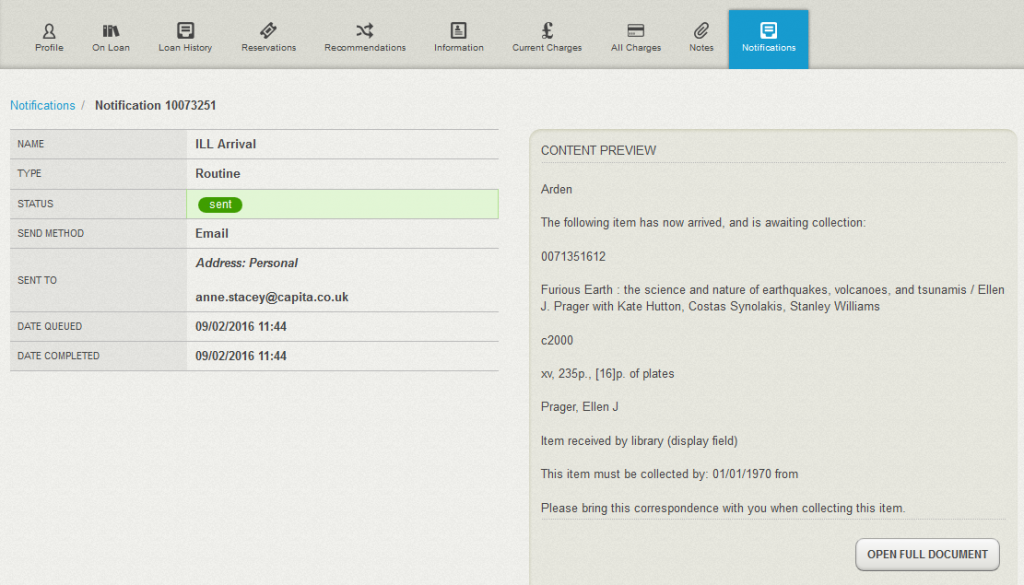Open the All Charges card icon

tap(636, 30)
